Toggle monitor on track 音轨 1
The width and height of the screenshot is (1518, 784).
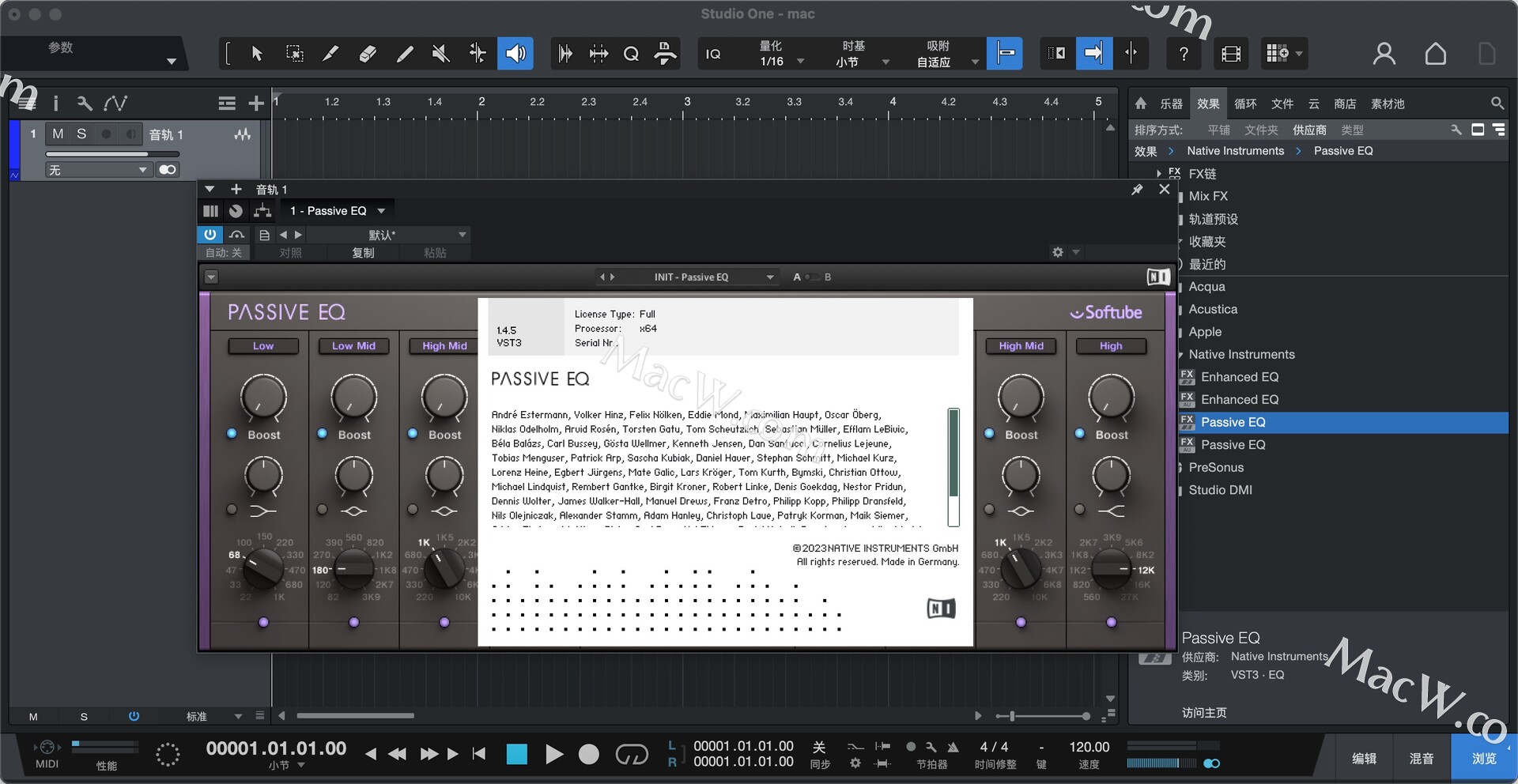click(x=130, y=134)
